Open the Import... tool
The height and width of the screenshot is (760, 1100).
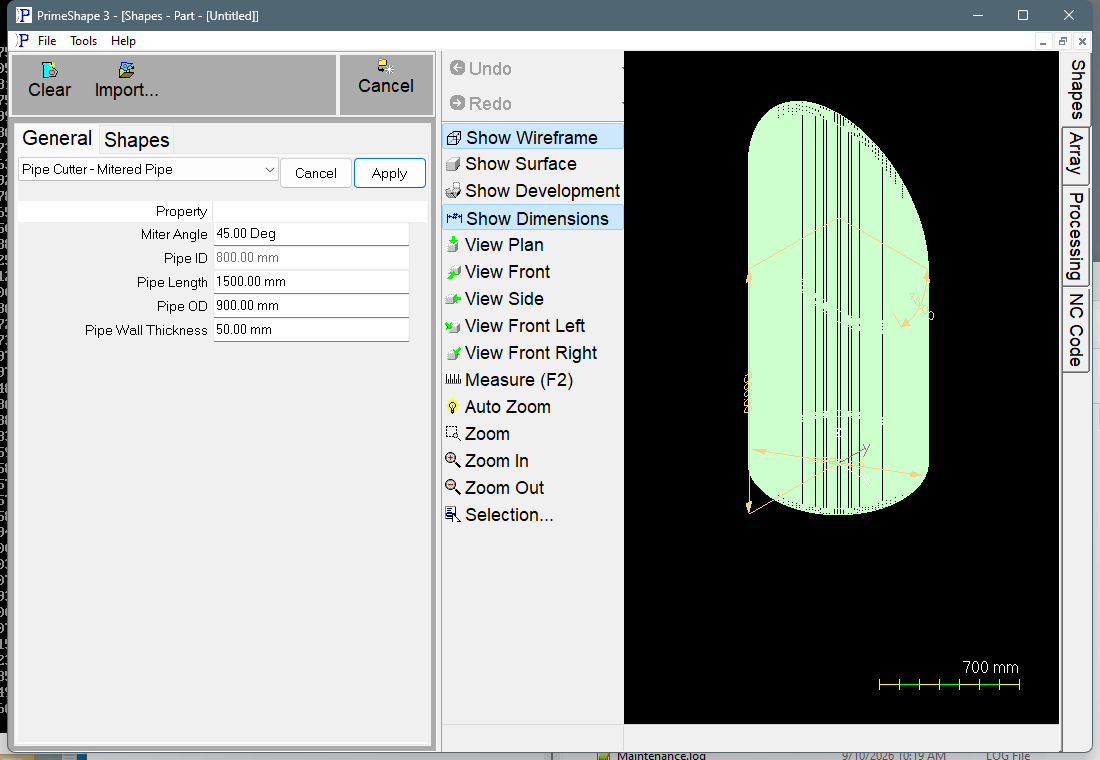pos(126,80)
